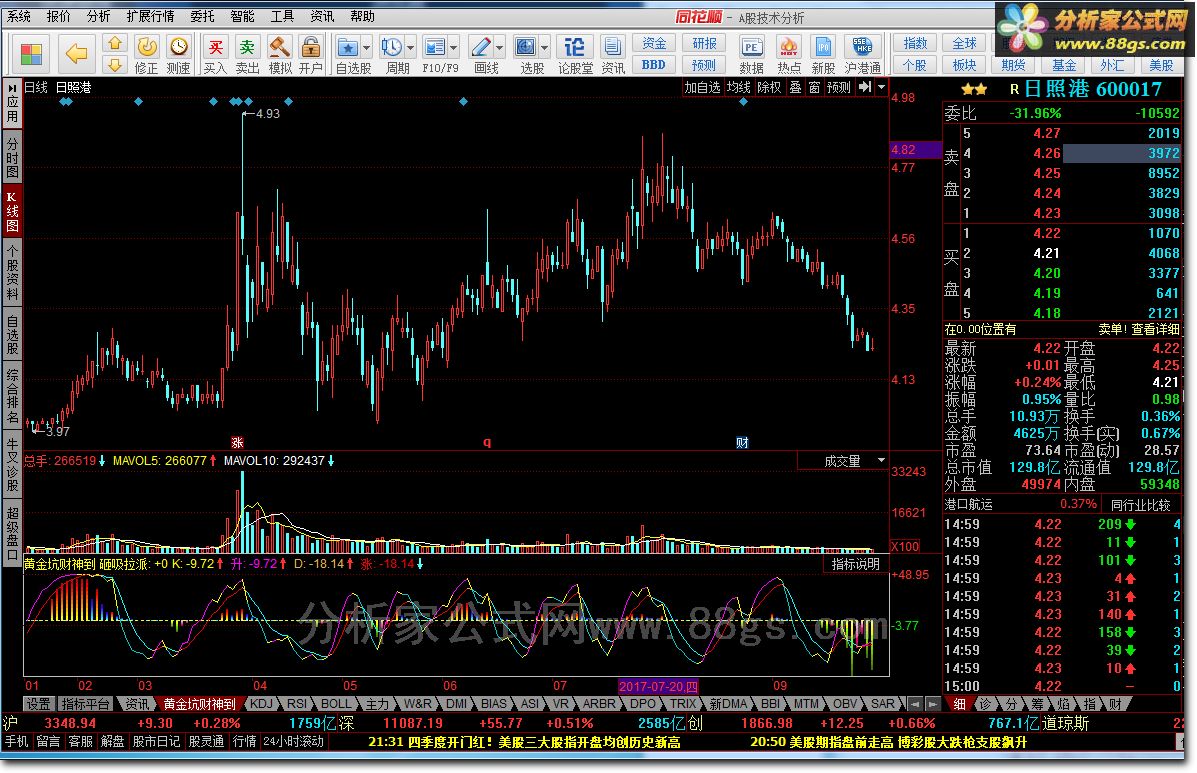Click the 加自选 button
The width and height of the screenshot is (1197, 773).
click(x=702, y=88)
